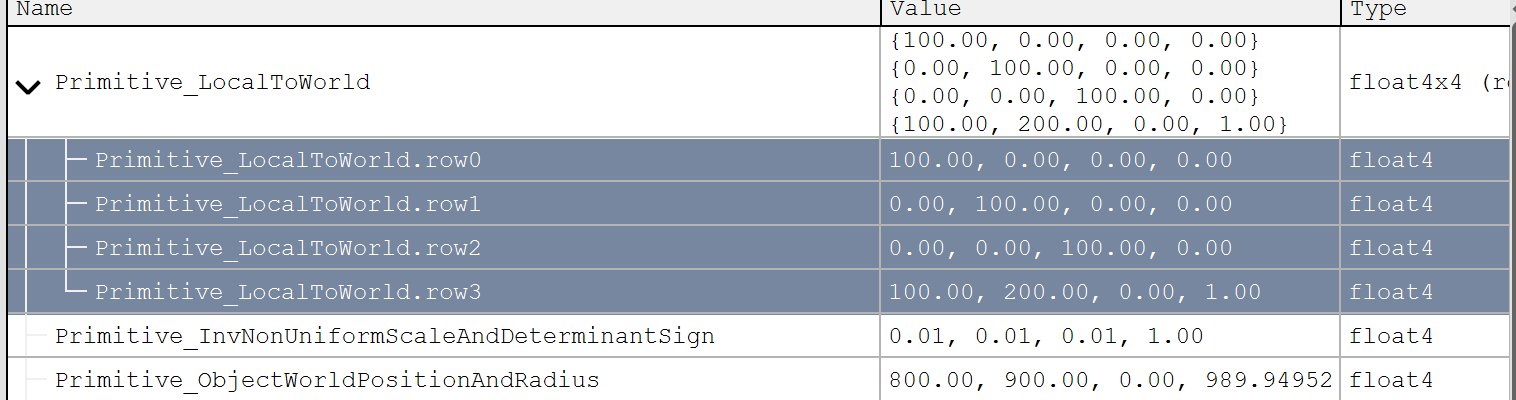
Task: Click the Primitive_LocalToWorld 4x4 matrix value
Action: coord(1073,82)
